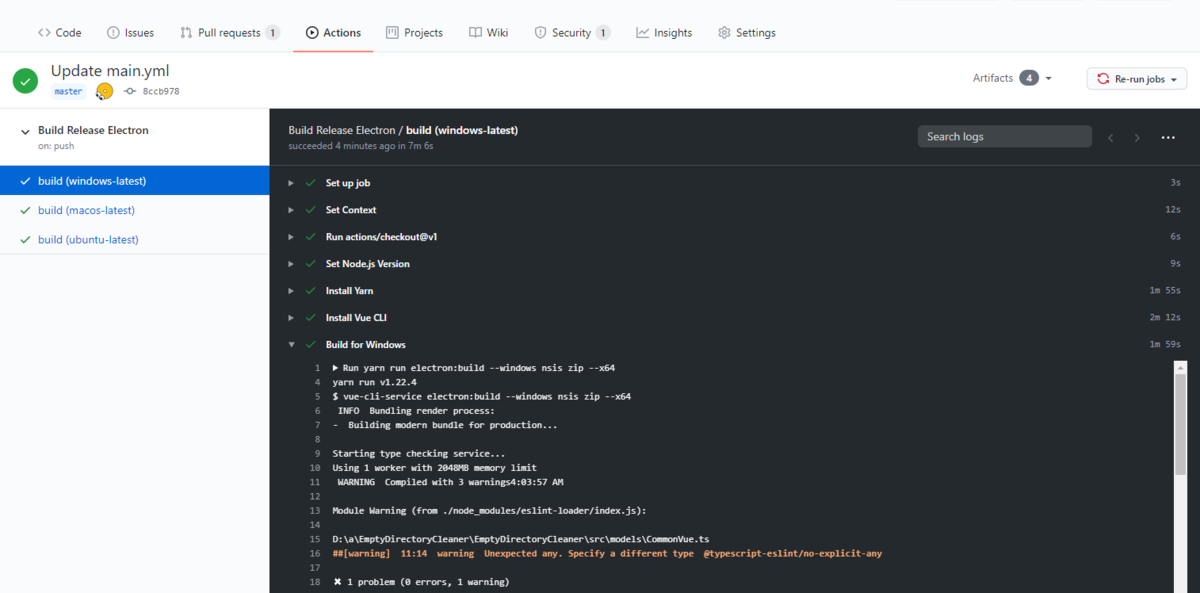Click the Re-run jobs refresh icon

[1103, 79]
